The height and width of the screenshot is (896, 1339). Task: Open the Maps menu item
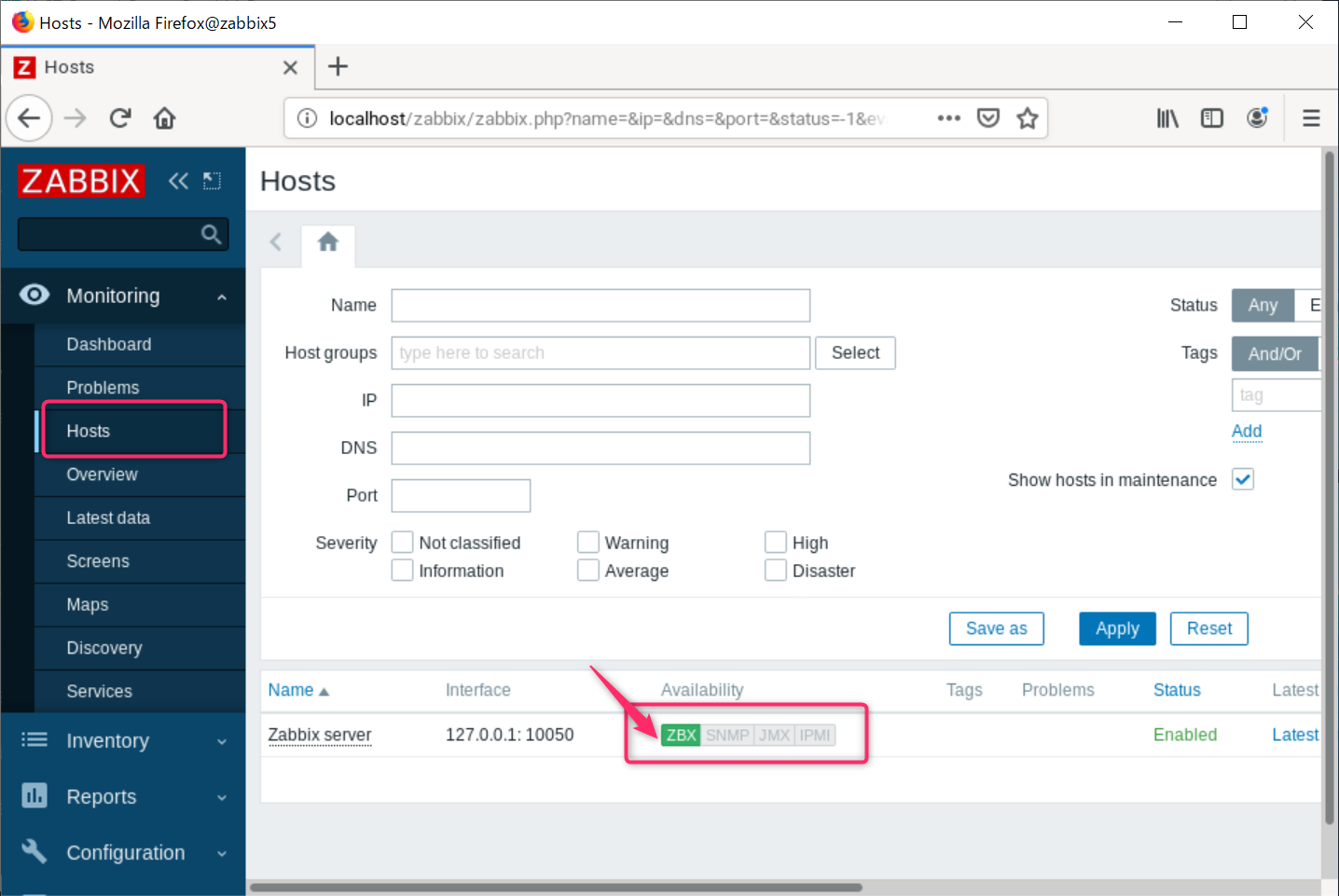coord(140,604)
